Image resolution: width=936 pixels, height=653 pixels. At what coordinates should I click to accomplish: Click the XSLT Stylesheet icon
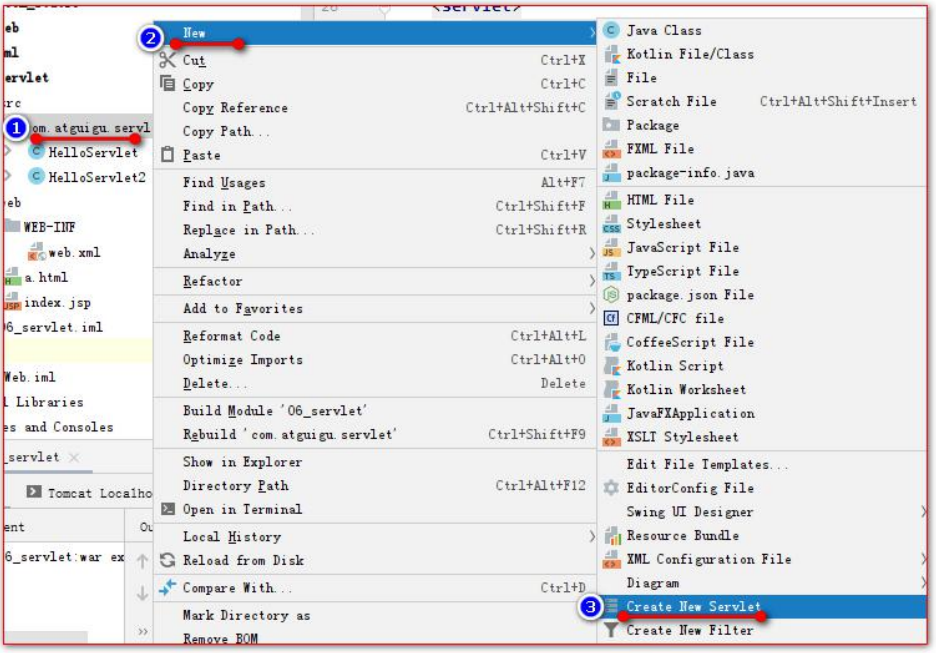(611, 437)
